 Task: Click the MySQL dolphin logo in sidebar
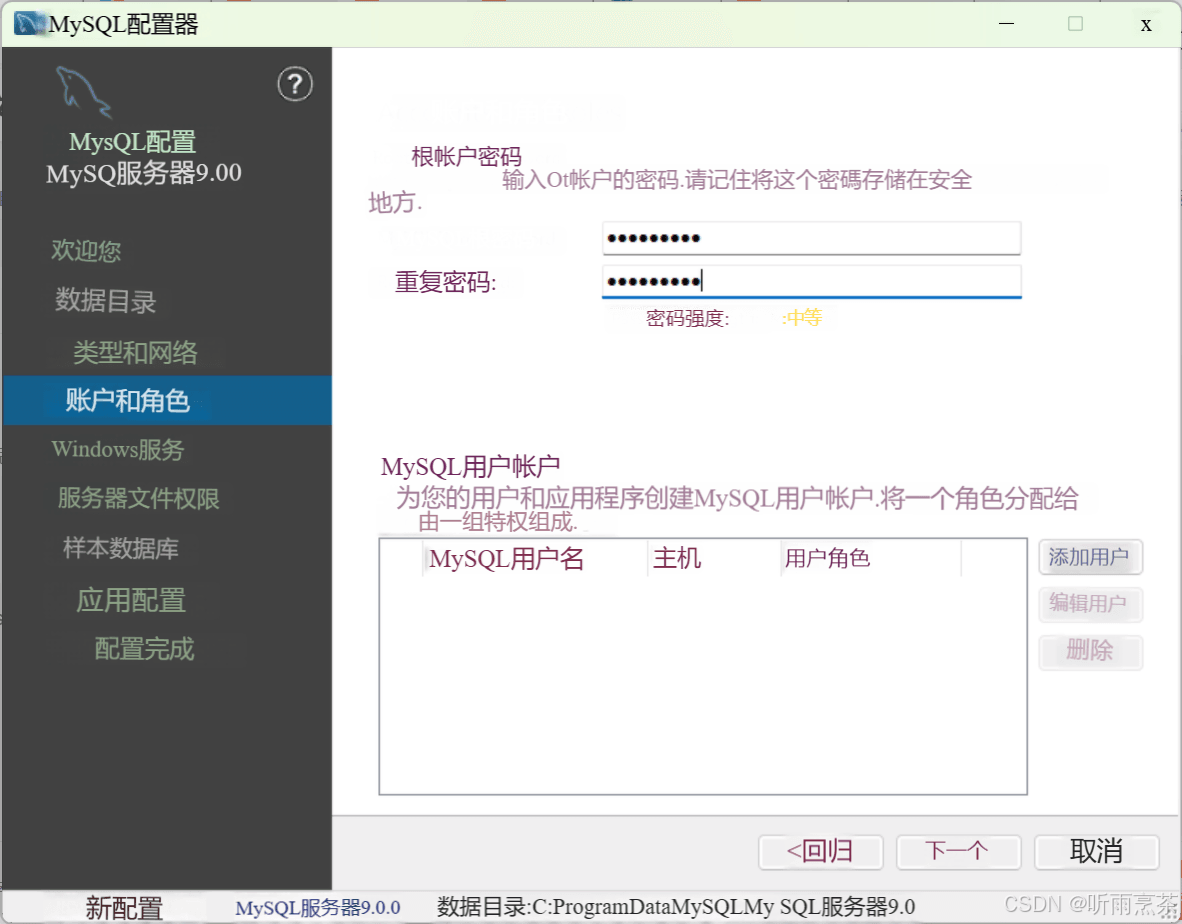click(x=84, y=93)
